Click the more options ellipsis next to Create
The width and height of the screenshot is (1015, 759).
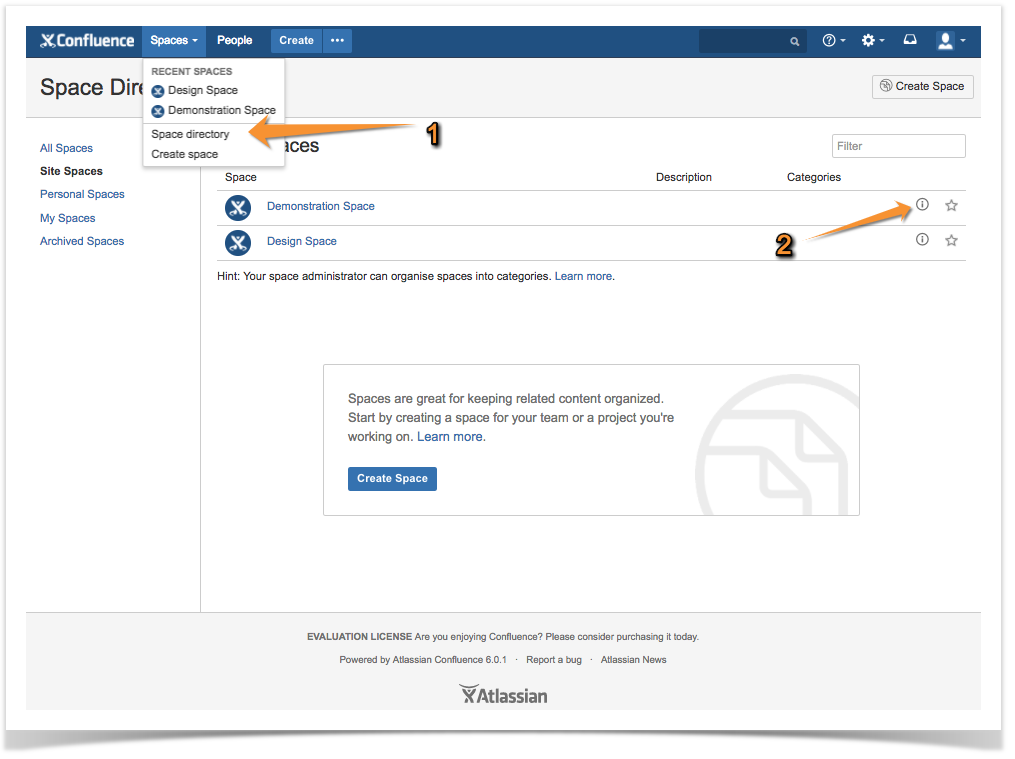(x=337, y=41)
